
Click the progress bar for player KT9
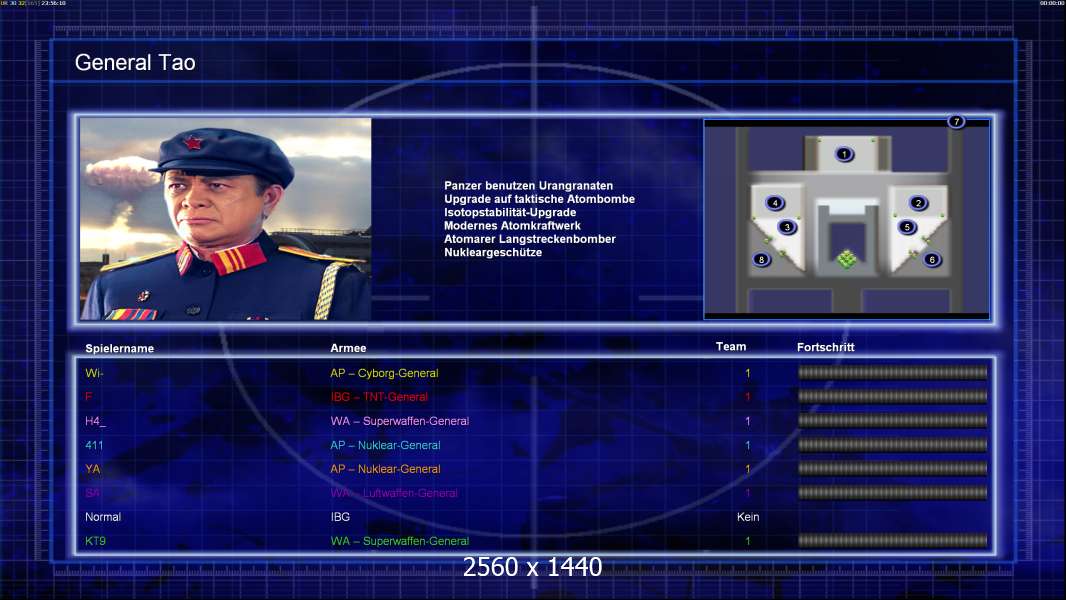click(892, 541)
